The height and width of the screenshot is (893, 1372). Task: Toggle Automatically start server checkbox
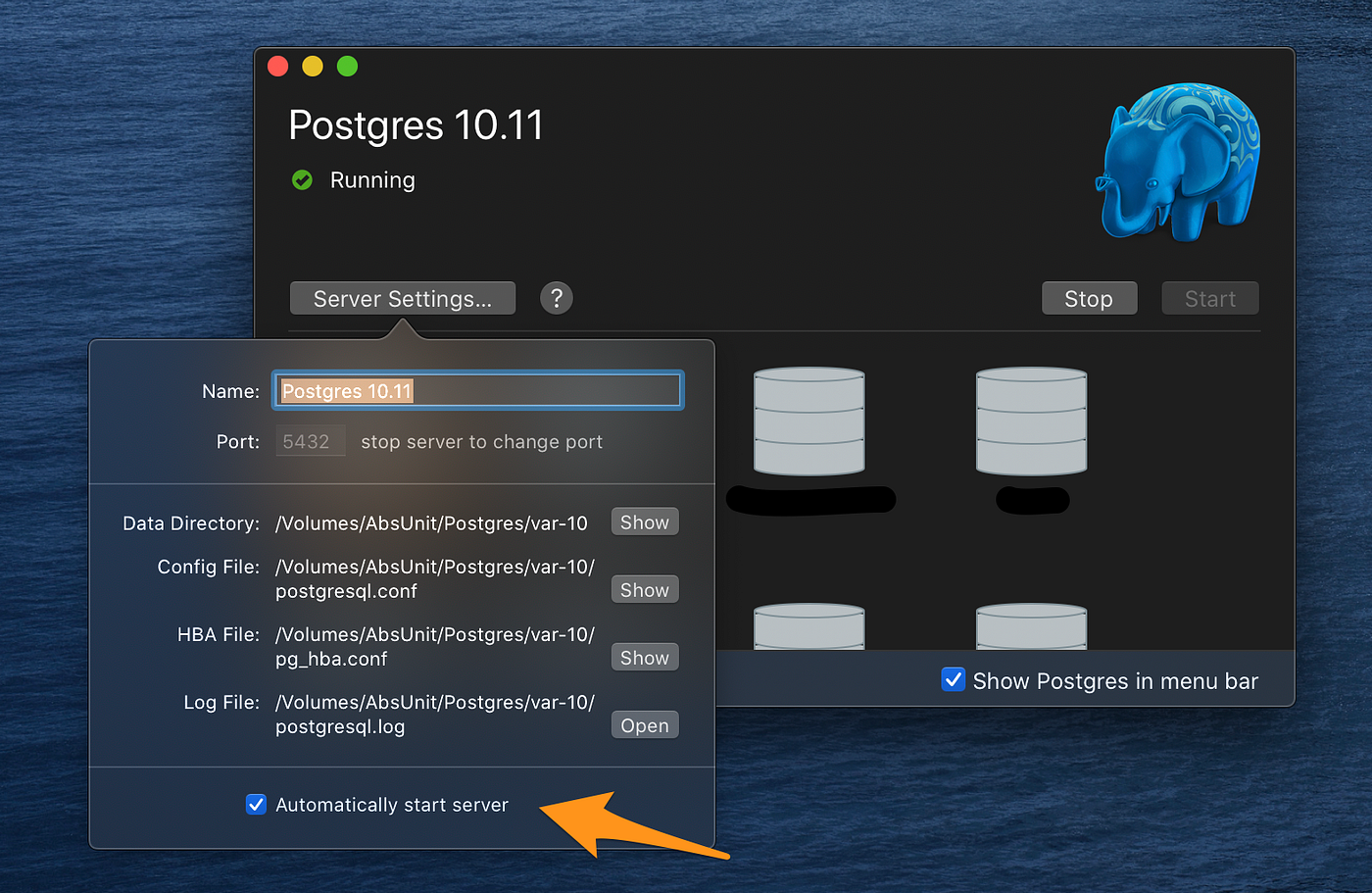tap(256, 805)
